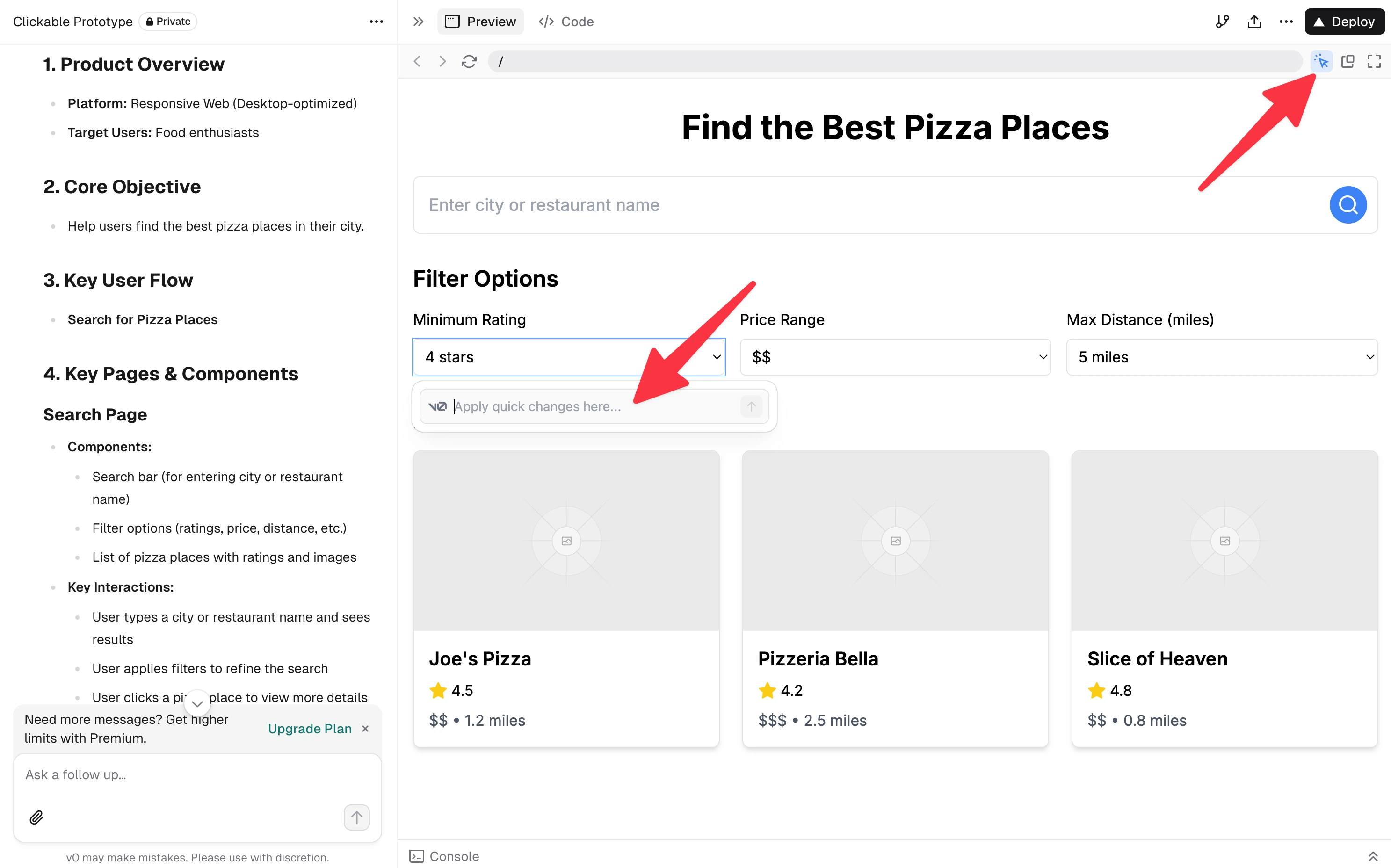The image size is (1391, 868).
Task: Click the Private badge with lock
Action: [167, 21]
